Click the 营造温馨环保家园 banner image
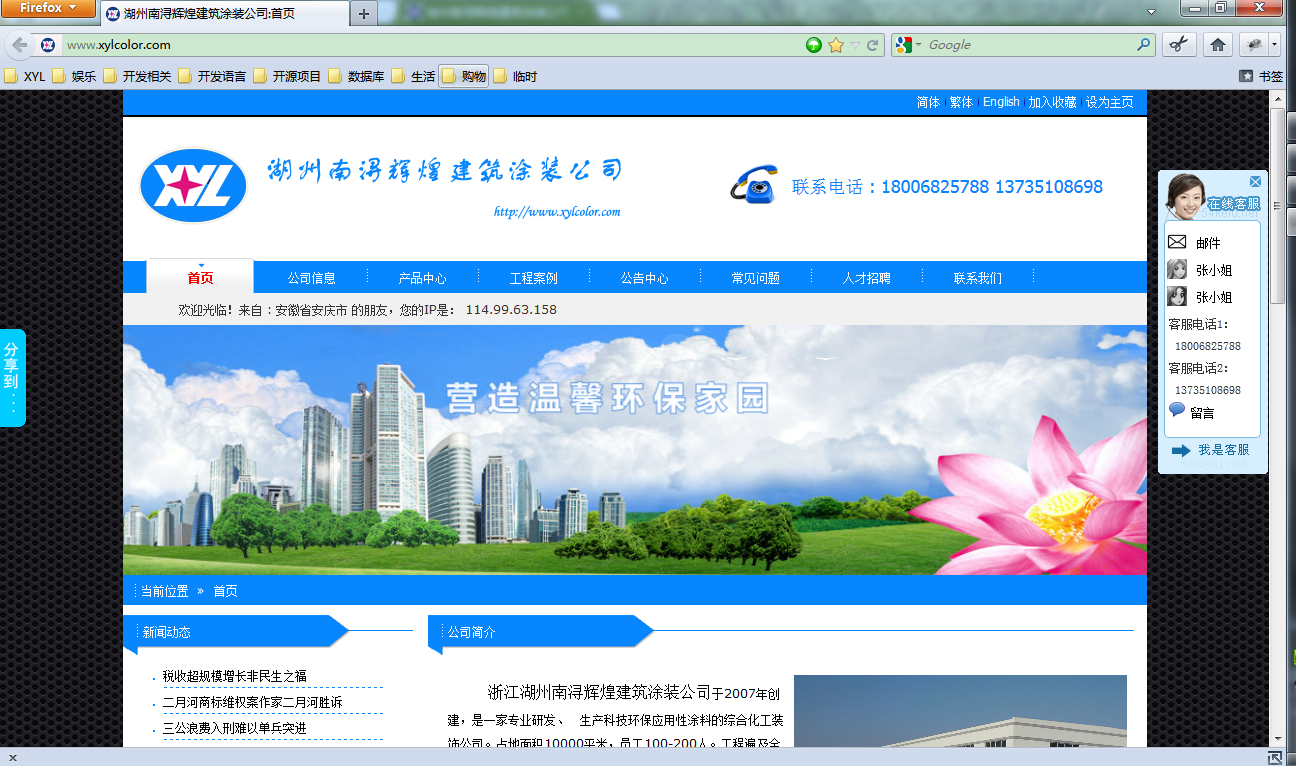1296x766 pixels. 635,450
